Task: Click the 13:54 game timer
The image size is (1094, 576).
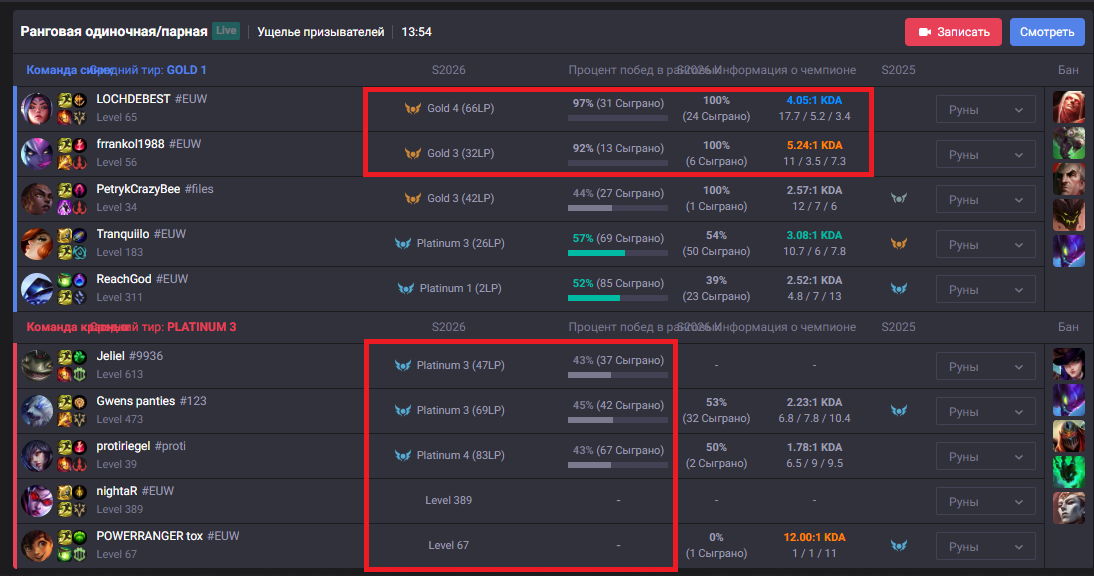Action: click(417, 32)
